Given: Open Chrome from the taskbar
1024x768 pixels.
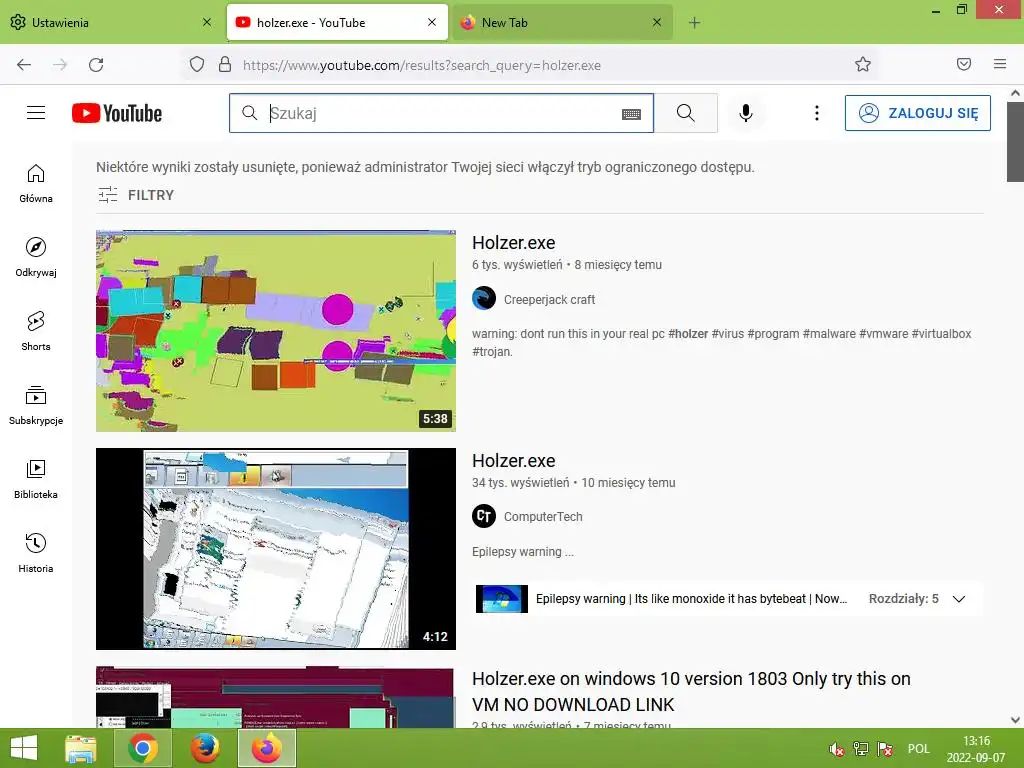Looking at the screenshot, I should point(142,748).
